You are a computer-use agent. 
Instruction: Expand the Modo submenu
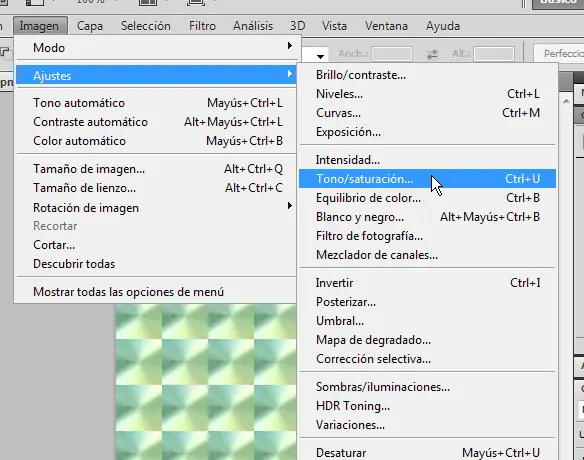(x=156, y=48)
